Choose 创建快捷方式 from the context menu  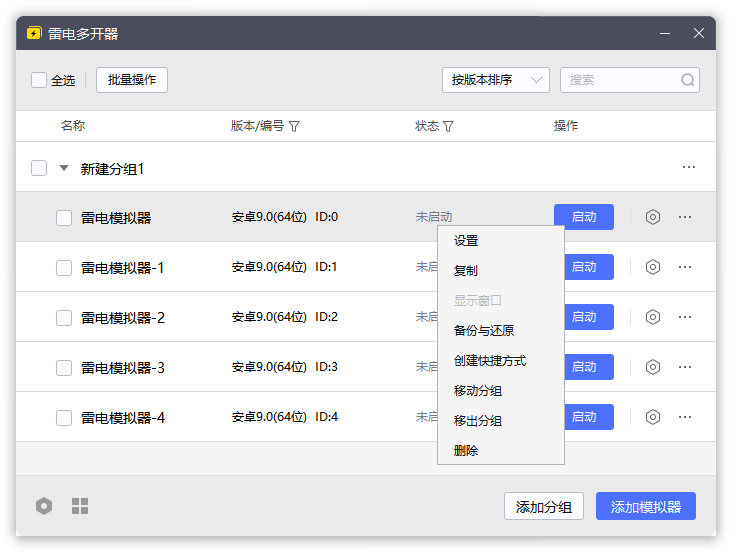coord(490,361)
